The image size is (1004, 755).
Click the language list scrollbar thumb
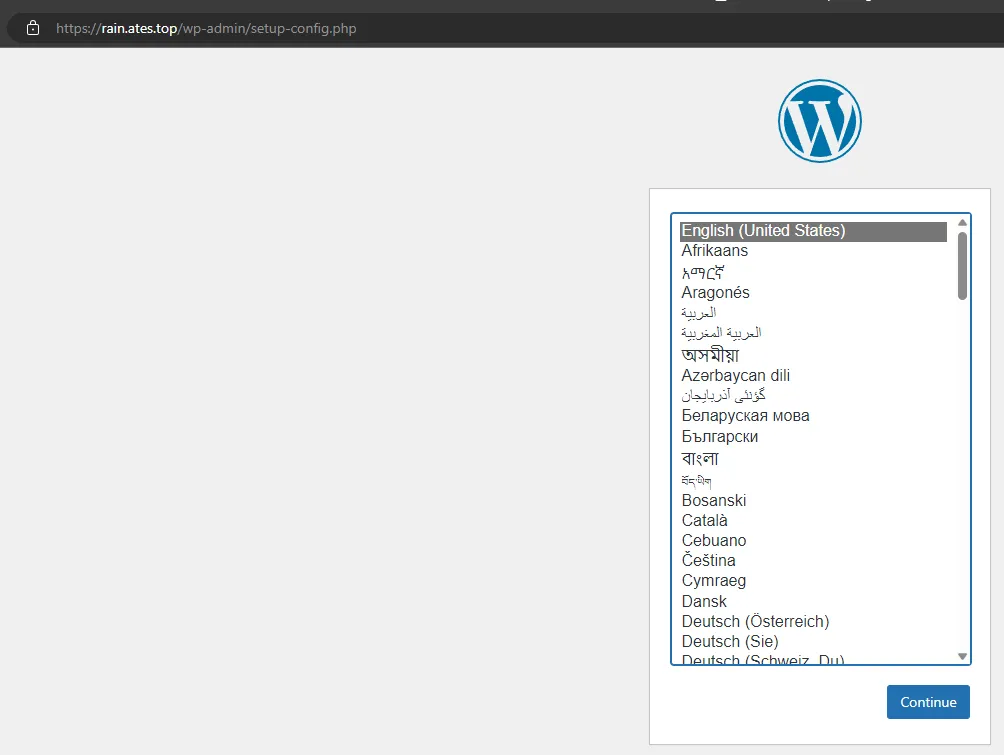click(962, 266)
